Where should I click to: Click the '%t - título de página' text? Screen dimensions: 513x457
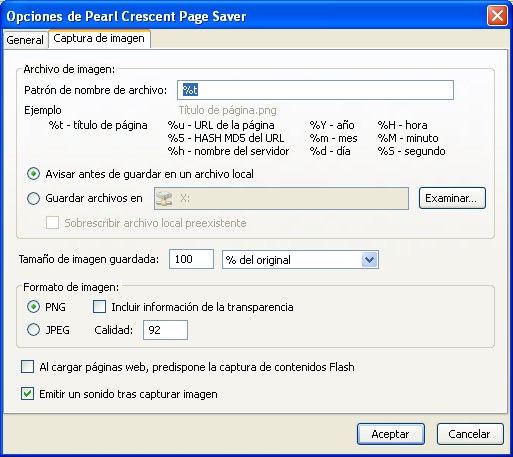pyautogui.click(x=98, y=125)
